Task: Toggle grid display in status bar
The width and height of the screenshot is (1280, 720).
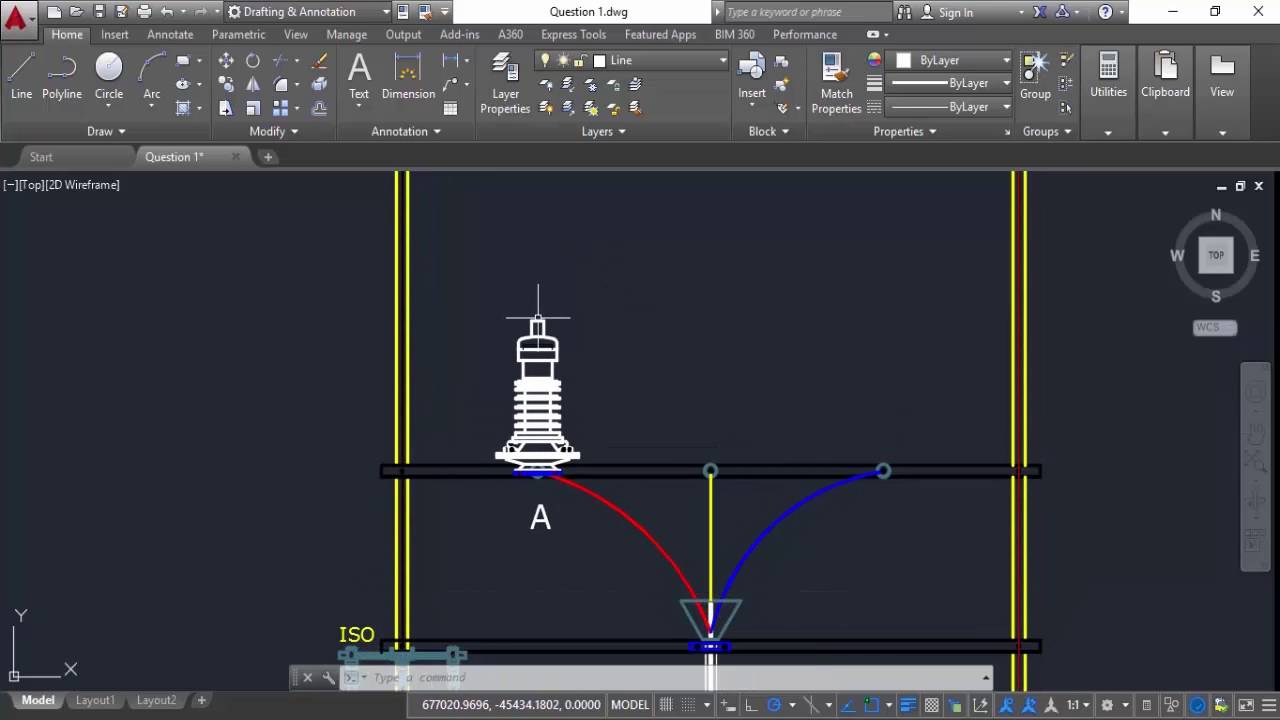Action: click(x=666, y=705)
